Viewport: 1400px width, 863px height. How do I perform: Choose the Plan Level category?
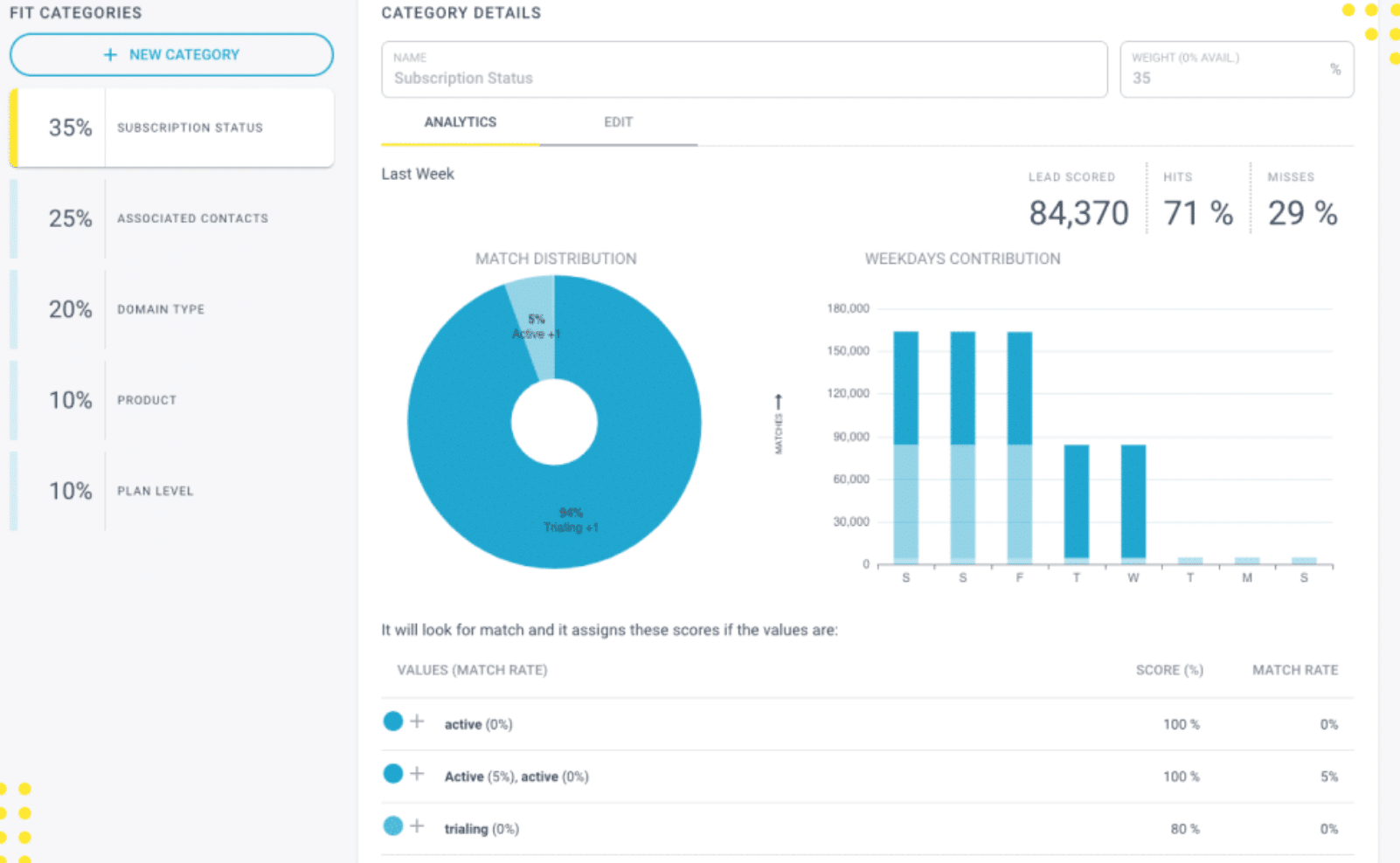click(171, 491)
